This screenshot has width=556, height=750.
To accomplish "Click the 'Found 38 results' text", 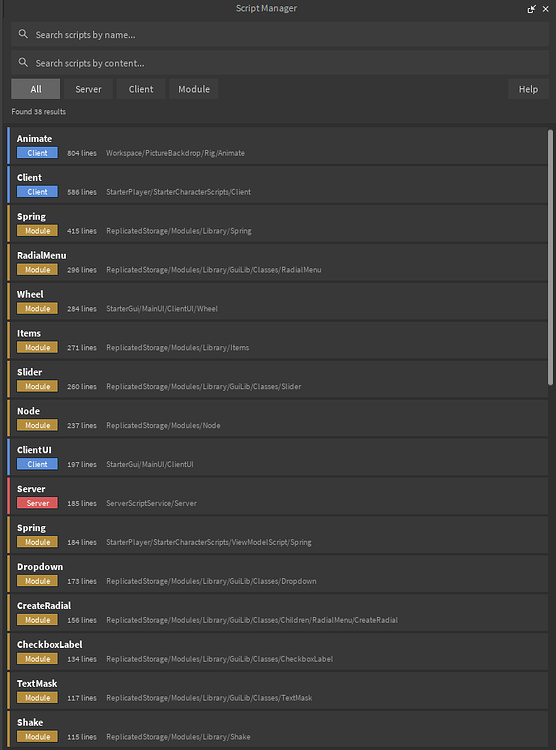I will (x=39, y=111).
